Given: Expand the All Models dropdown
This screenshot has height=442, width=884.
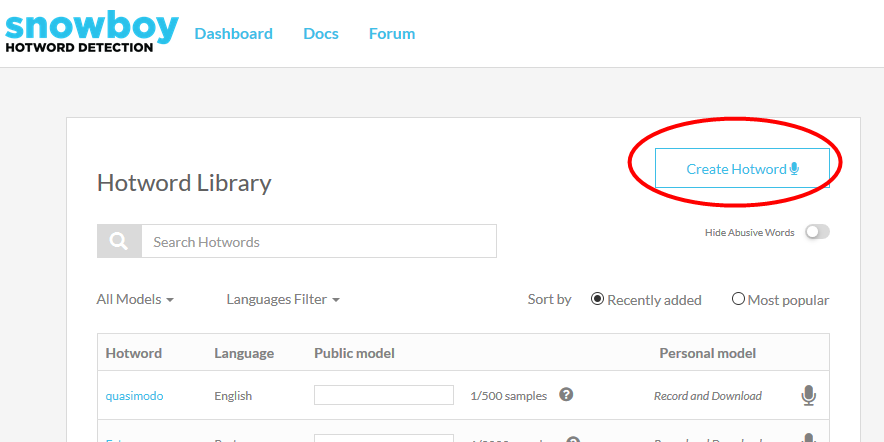Looking at the screenshot, I should (x=135, y=299).
